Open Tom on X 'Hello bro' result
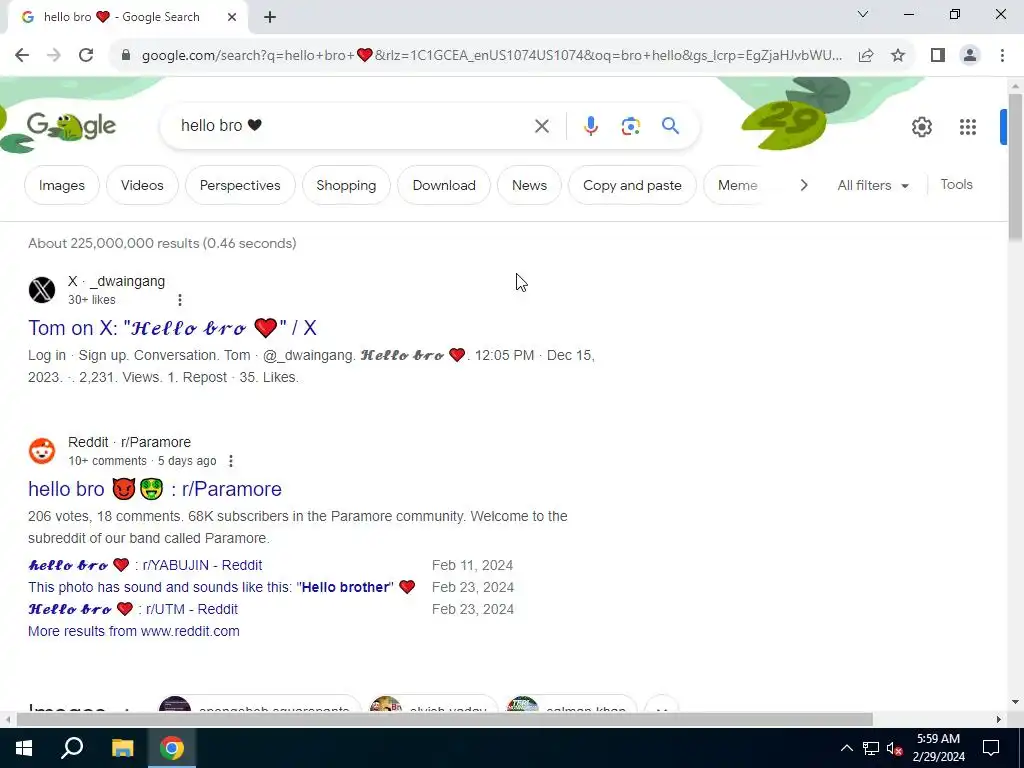Viewport: 1024px width, 768px height. [x=172, y=328]
